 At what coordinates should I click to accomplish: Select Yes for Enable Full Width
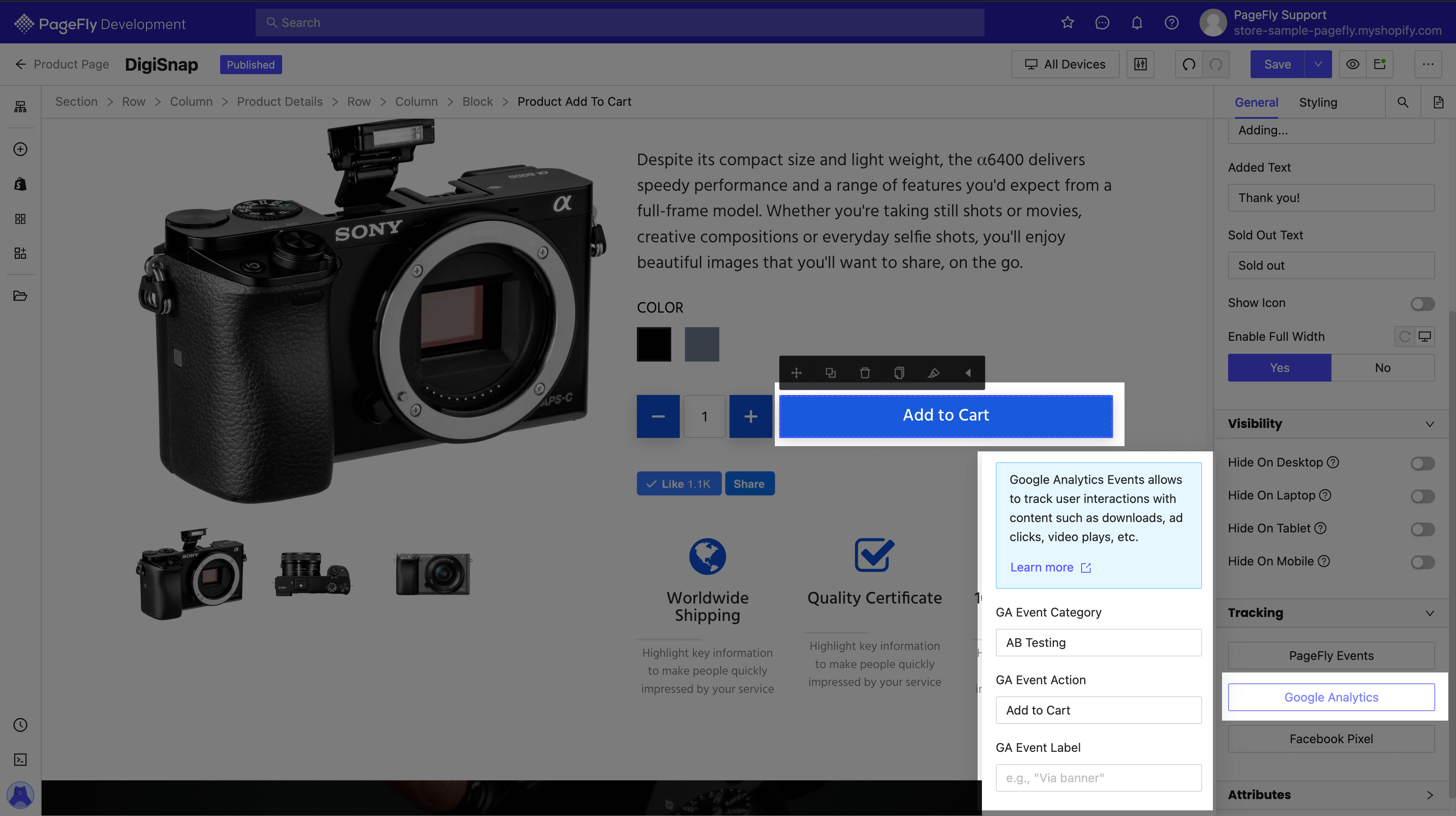tap(1280, 368)
